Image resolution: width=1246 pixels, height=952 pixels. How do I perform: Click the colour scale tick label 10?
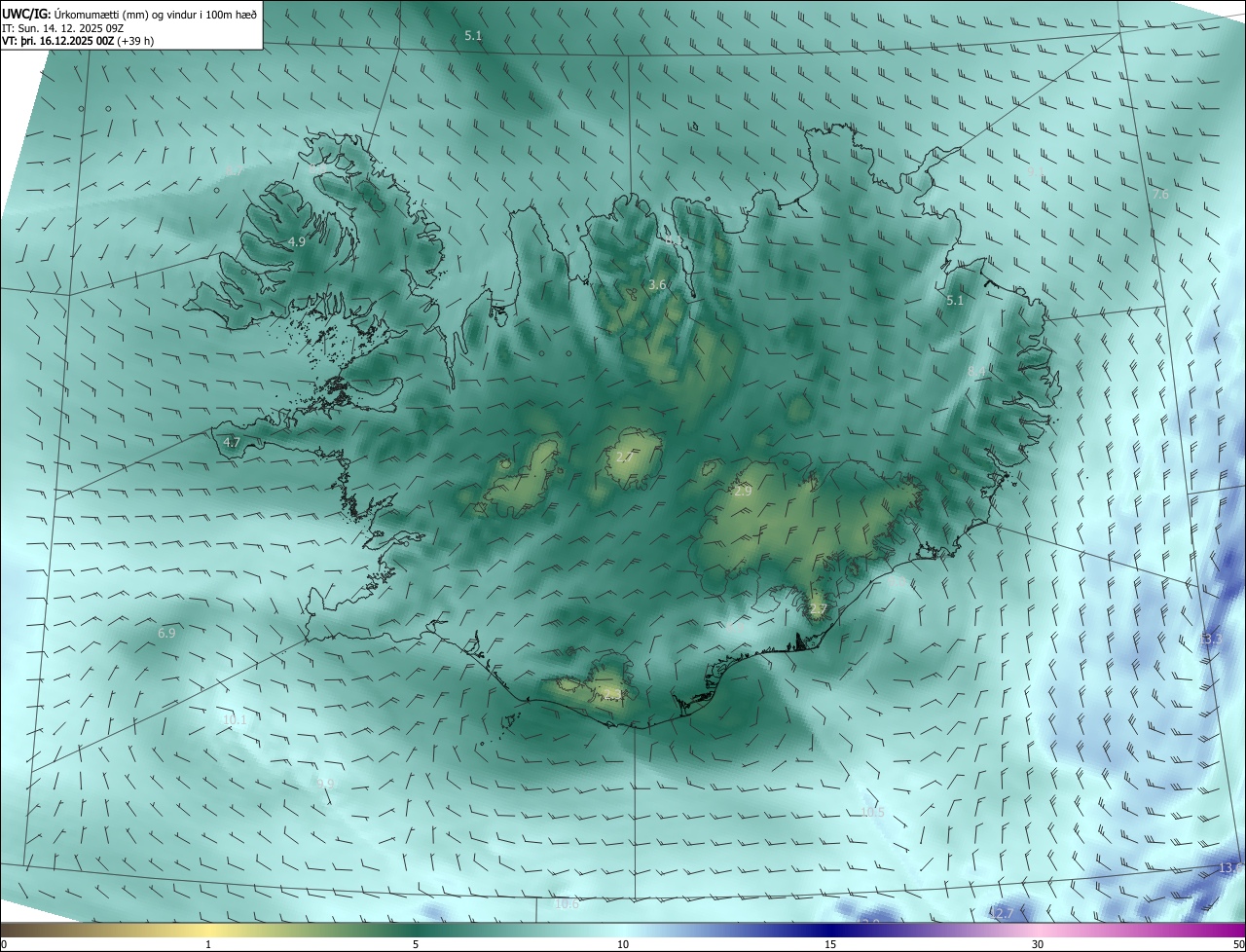(623, 944)
